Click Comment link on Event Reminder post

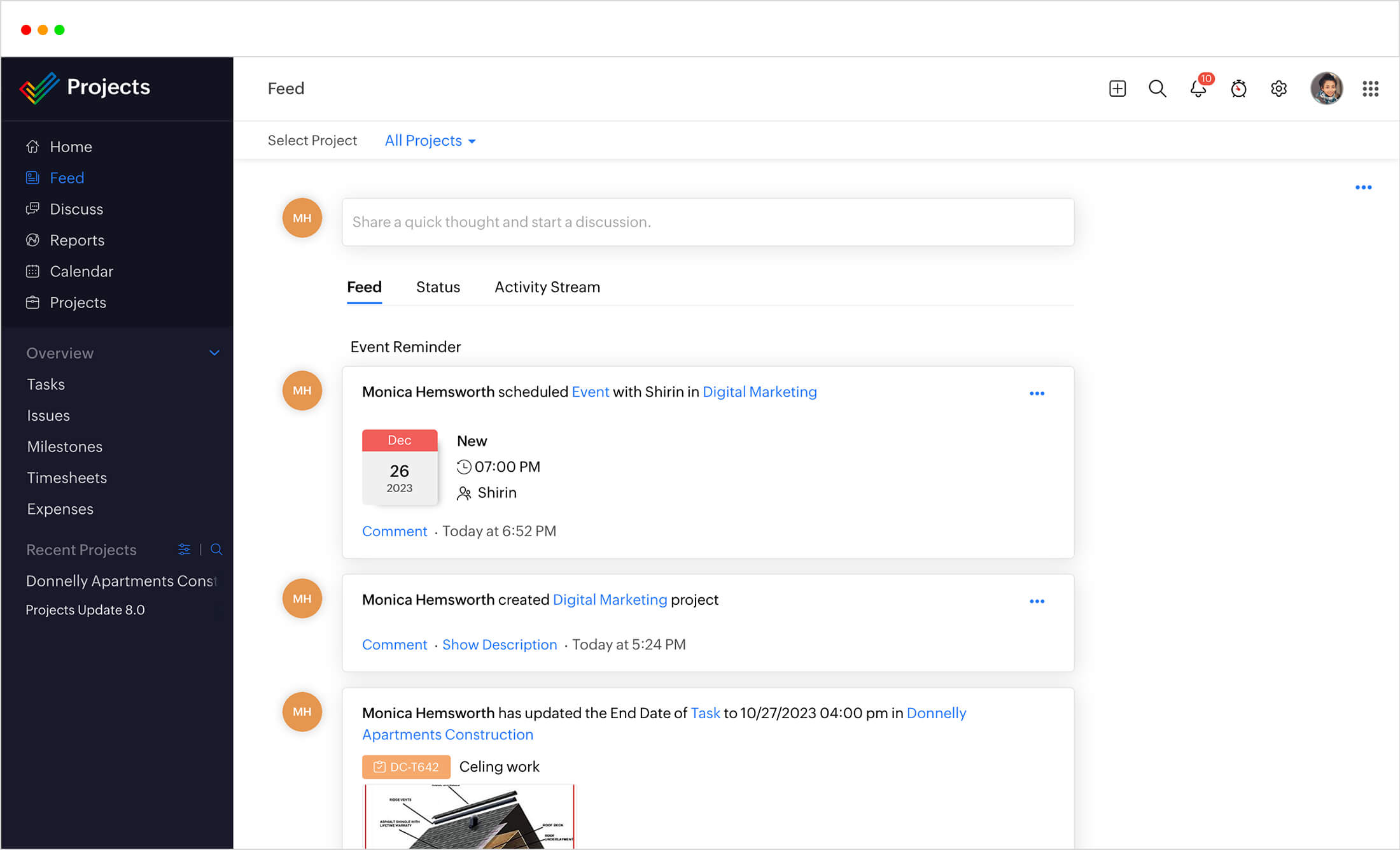tap(395, 531)
